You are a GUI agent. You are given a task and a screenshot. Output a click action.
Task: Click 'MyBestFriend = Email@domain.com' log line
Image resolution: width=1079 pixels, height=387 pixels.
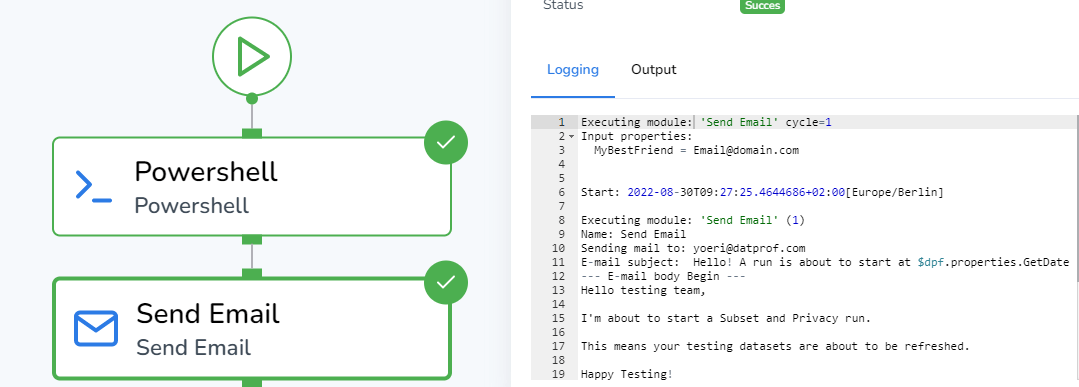coord(696,150)
